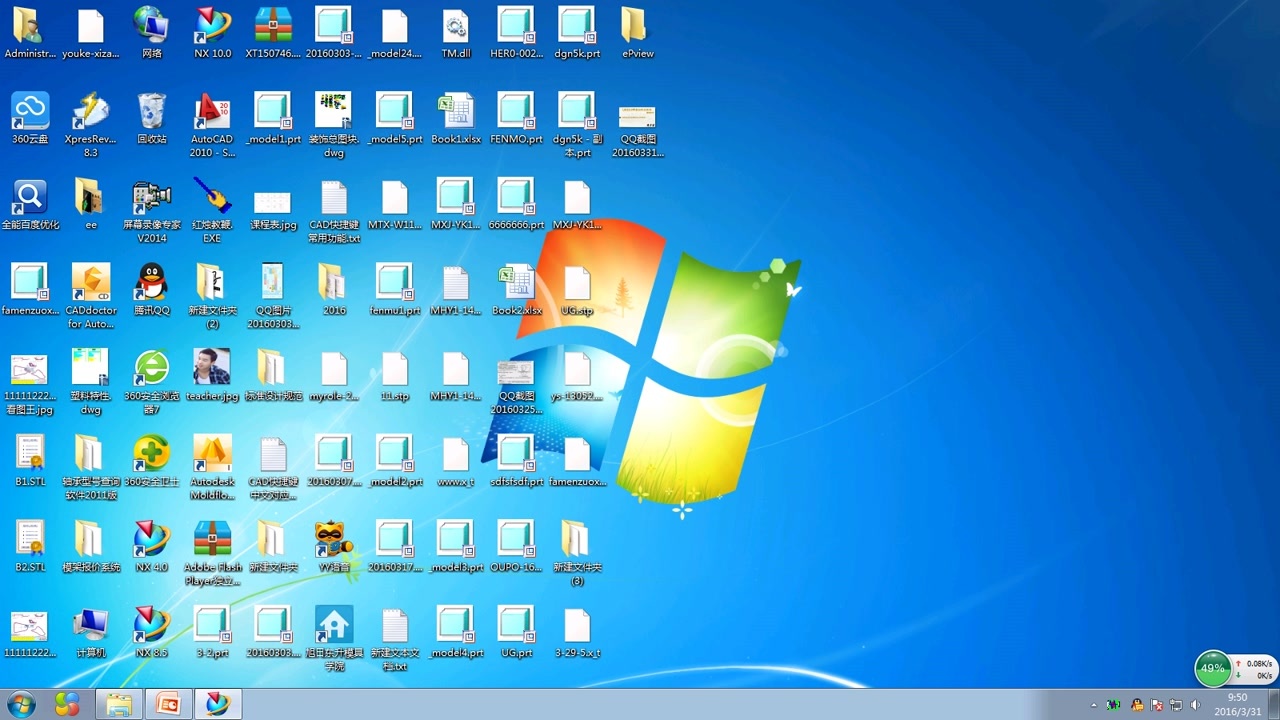Launch AutoCAD 2010 from the desktop
Viewport: 1280px width, 720px height.
click(x=212, y=125)
